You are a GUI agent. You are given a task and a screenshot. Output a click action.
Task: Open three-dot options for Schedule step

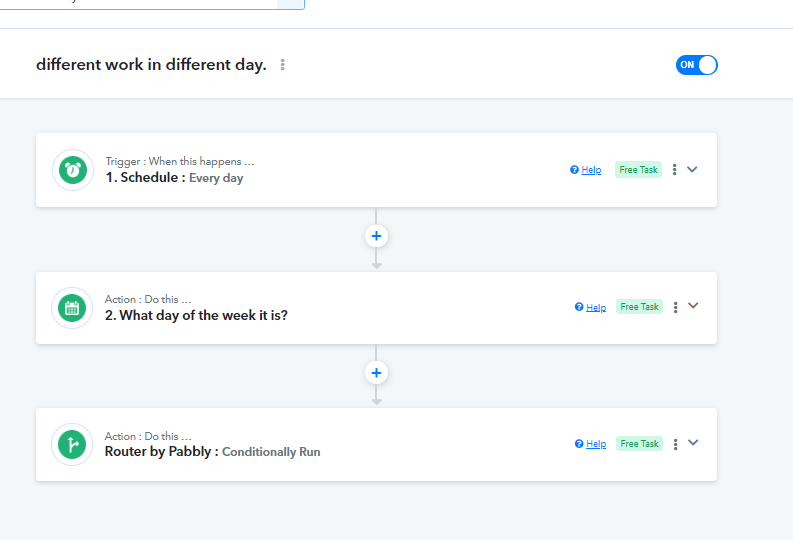tap(675, 170)
